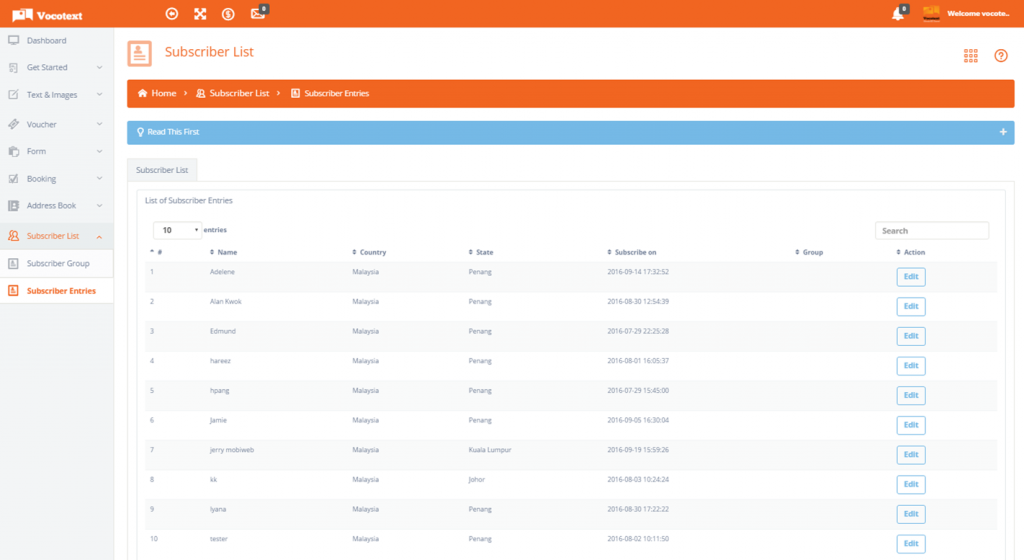Open the Subscriber Group menu item
The image size is (1024, 560).
coord(57,264)
